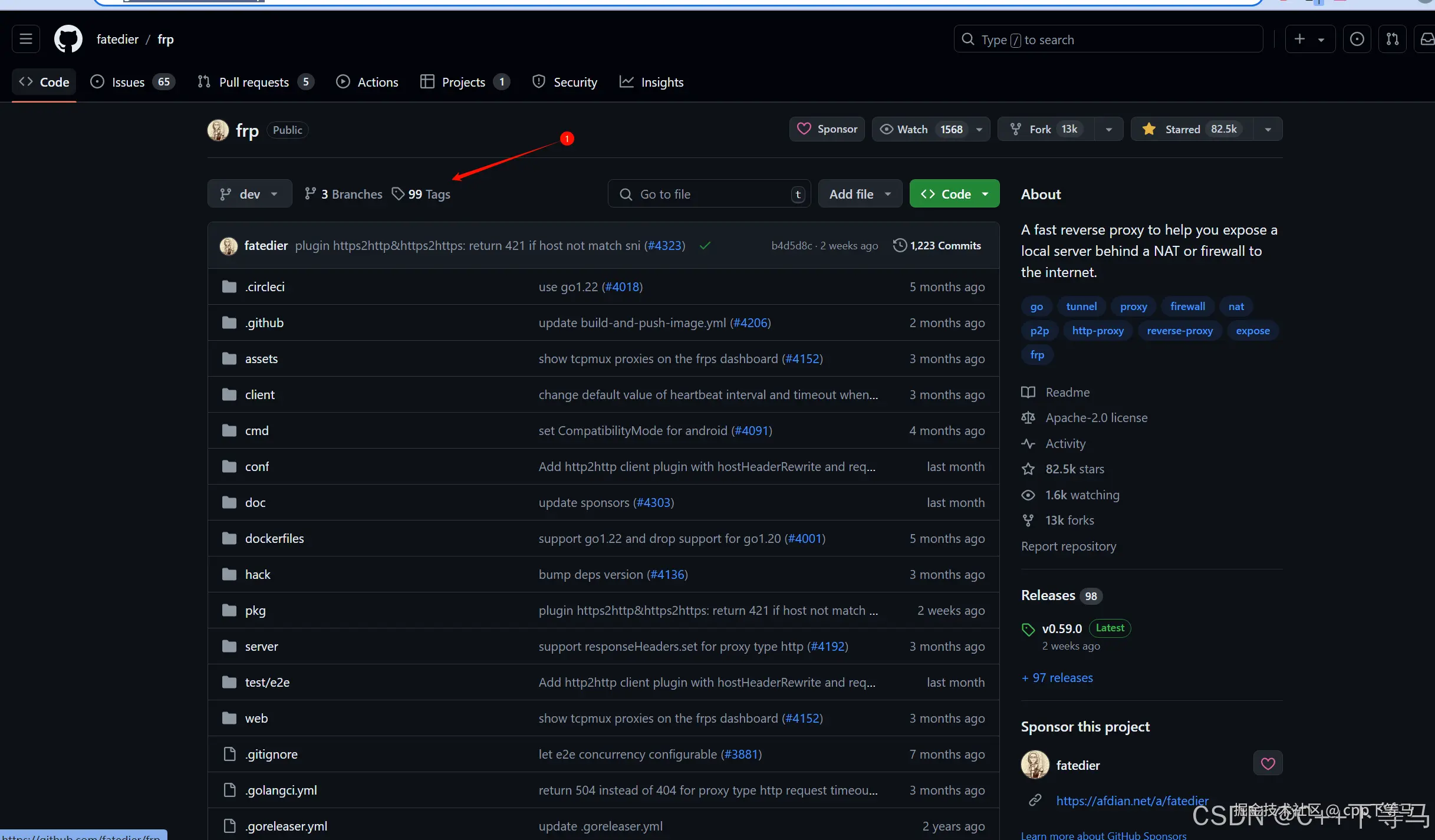This screenshot has width=1435, height=840.
Task: Open the dockerfiles folder
Action: (x=275, y=538)
